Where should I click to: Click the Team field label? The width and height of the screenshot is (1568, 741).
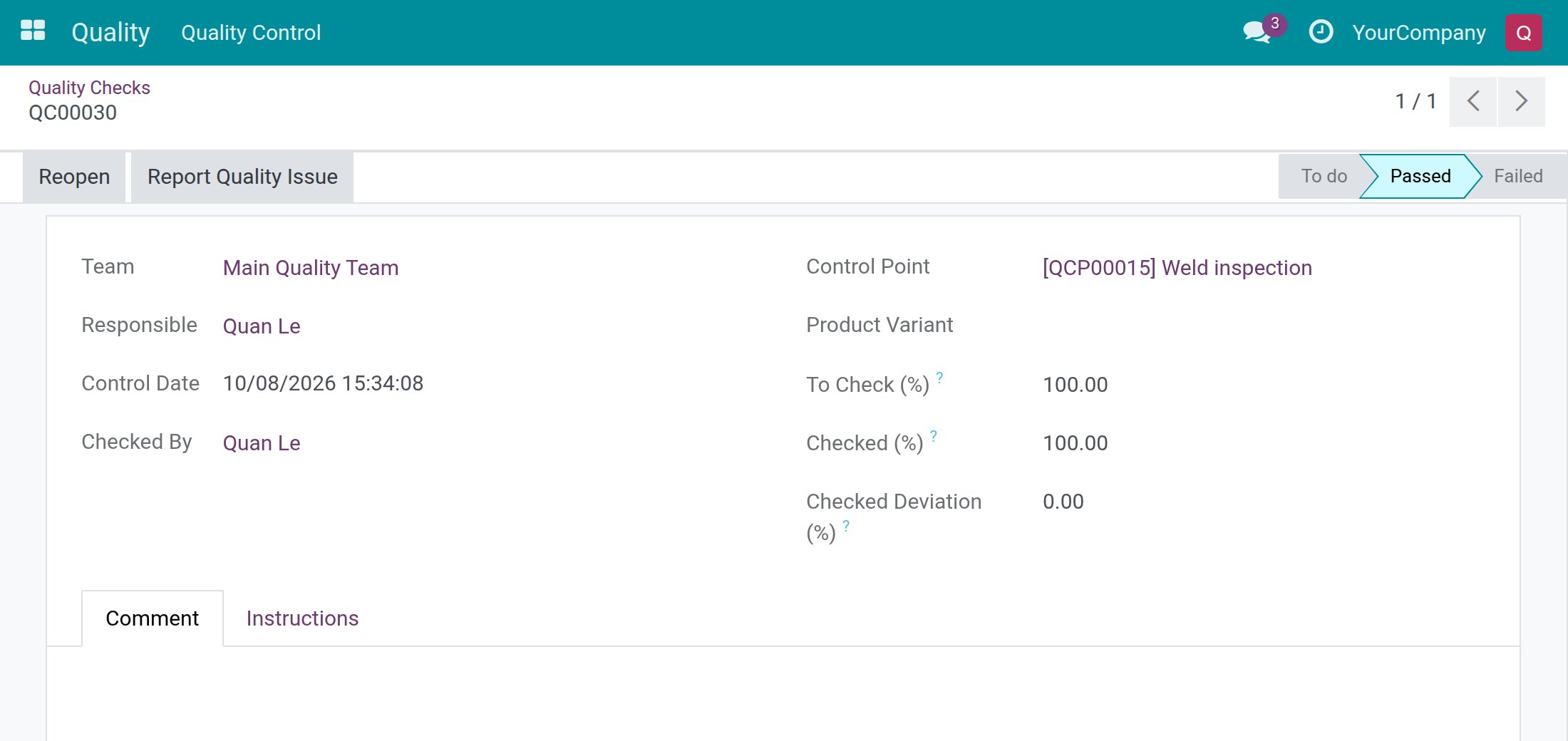pyautogui.click(x=108, y=266)
